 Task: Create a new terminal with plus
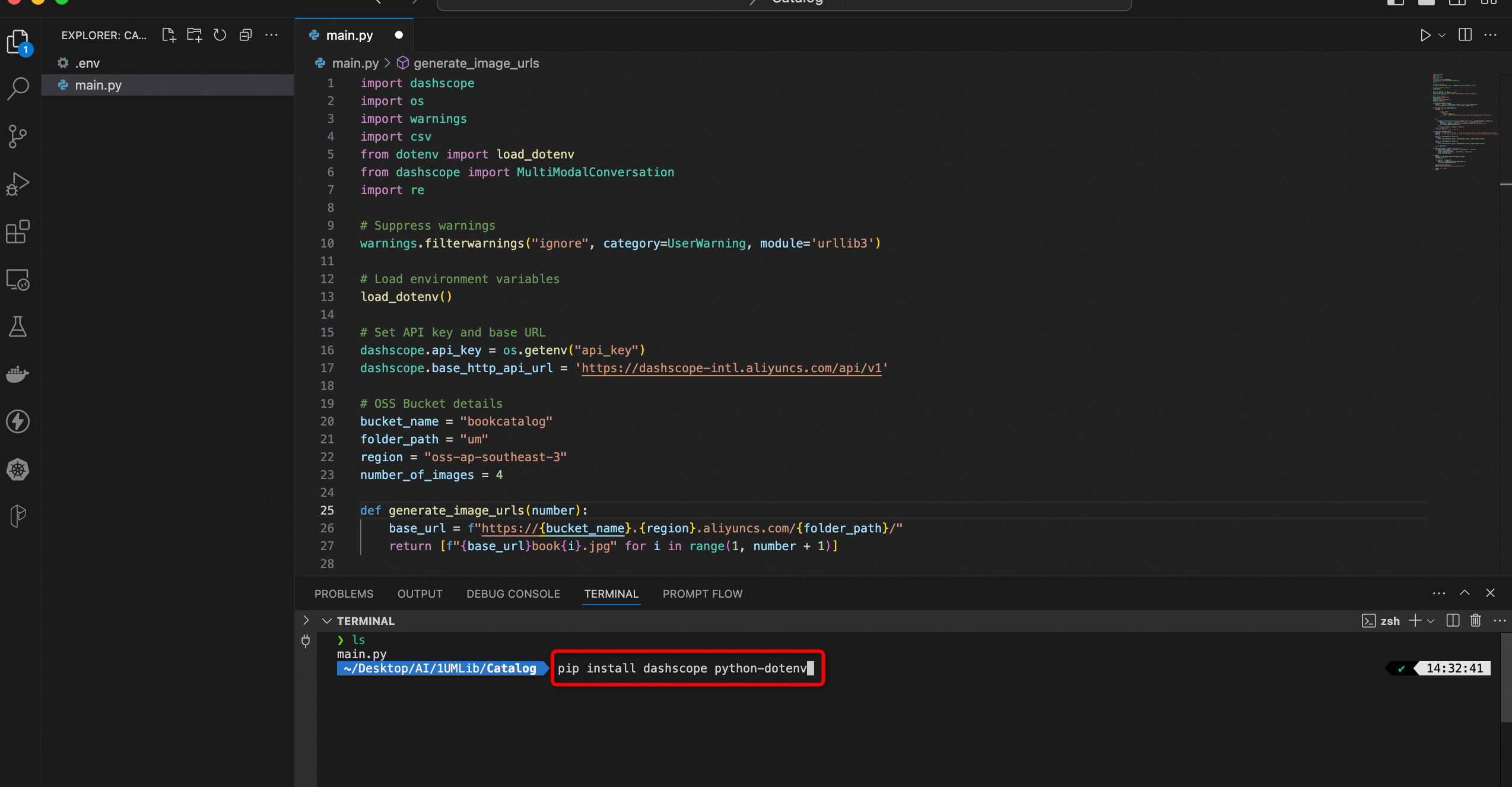[1415, 621]
